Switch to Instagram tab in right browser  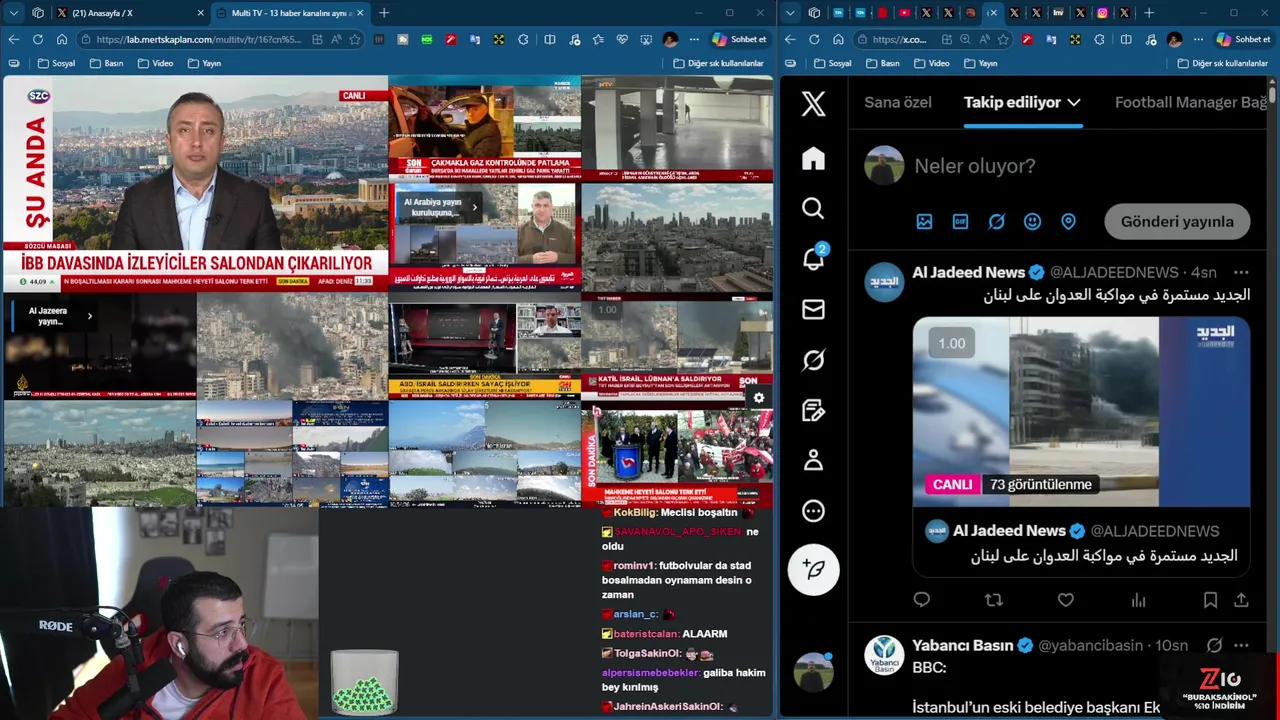coord(1102,13)
